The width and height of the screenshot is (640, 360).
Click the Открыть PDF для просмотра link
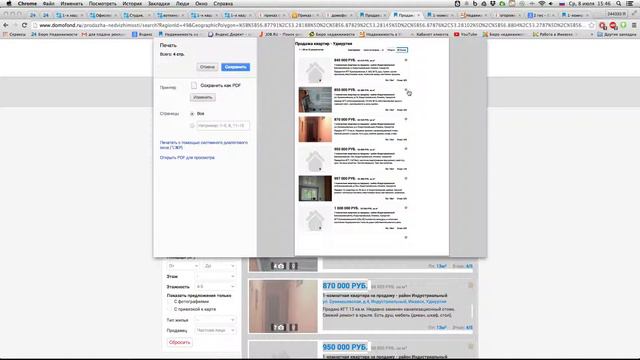point(187,158)
